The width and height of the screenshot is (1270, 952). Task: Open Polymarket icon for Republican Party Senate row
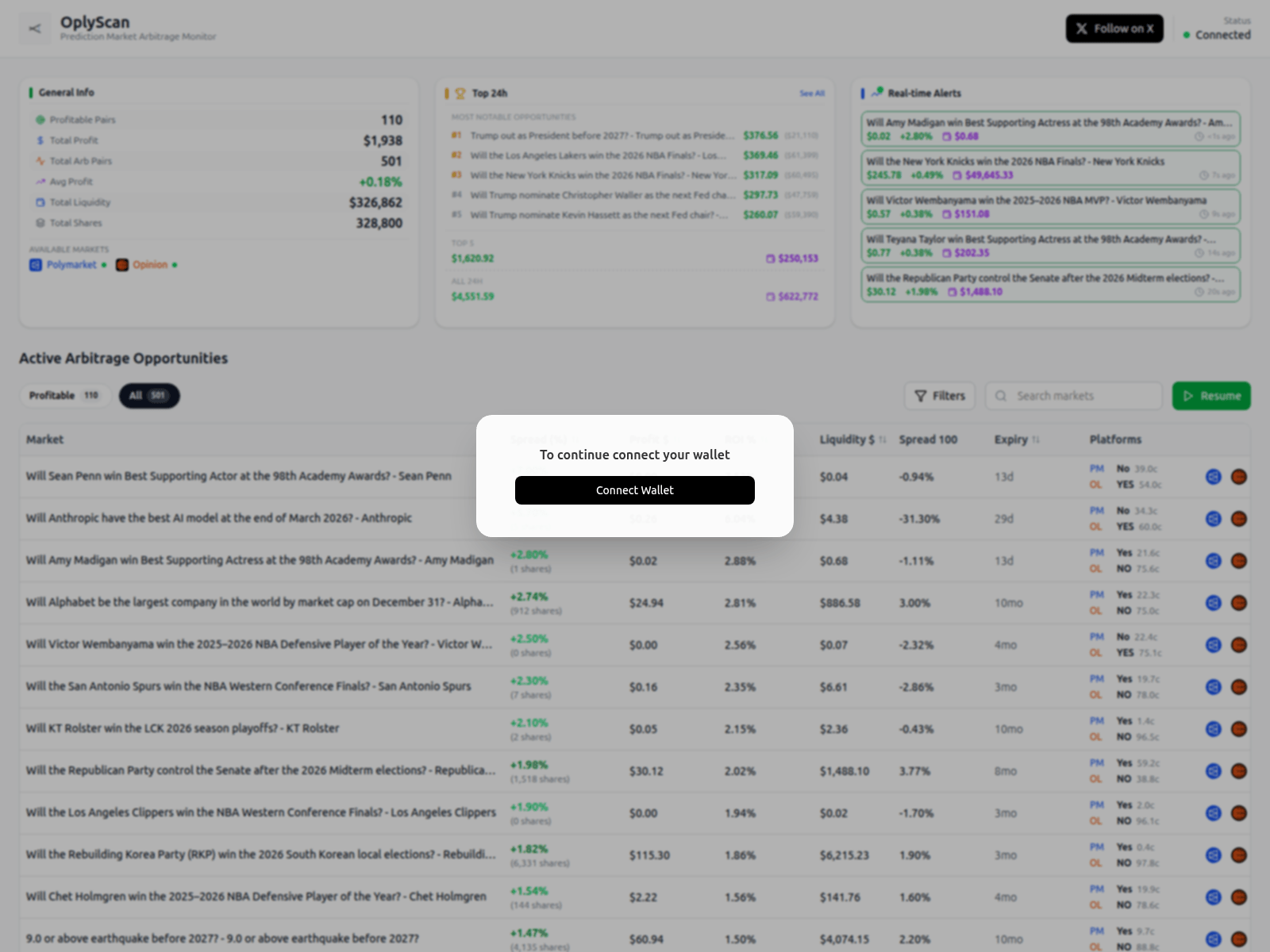(1214, 771)
